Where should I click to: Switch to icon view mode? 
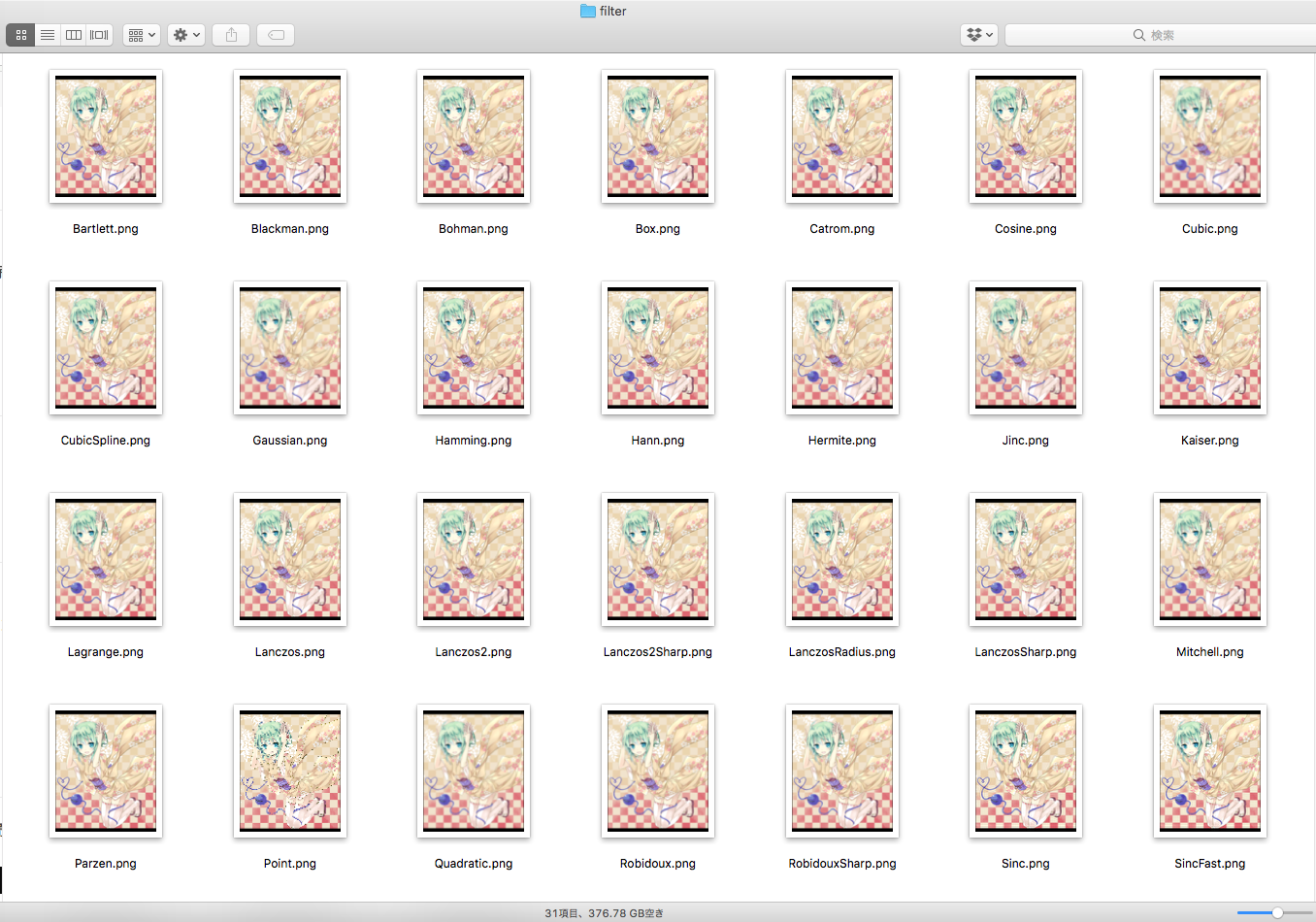[20, 35]
